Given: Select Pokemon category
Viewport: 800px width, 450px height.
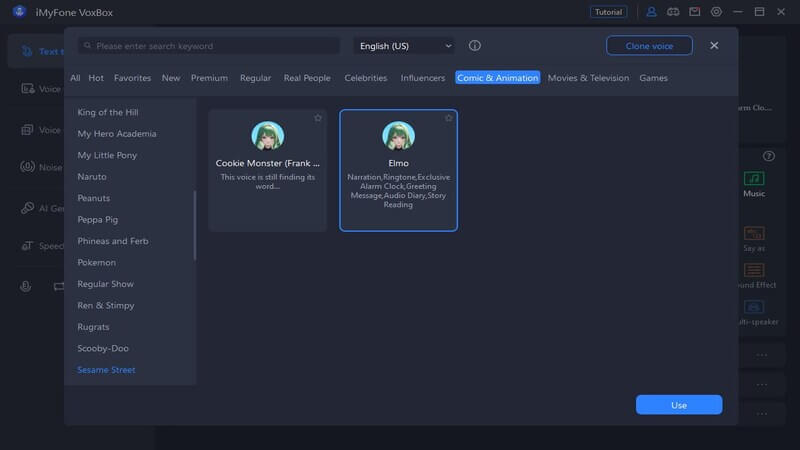Looking at the screenshot, I should tap(96, 262).
